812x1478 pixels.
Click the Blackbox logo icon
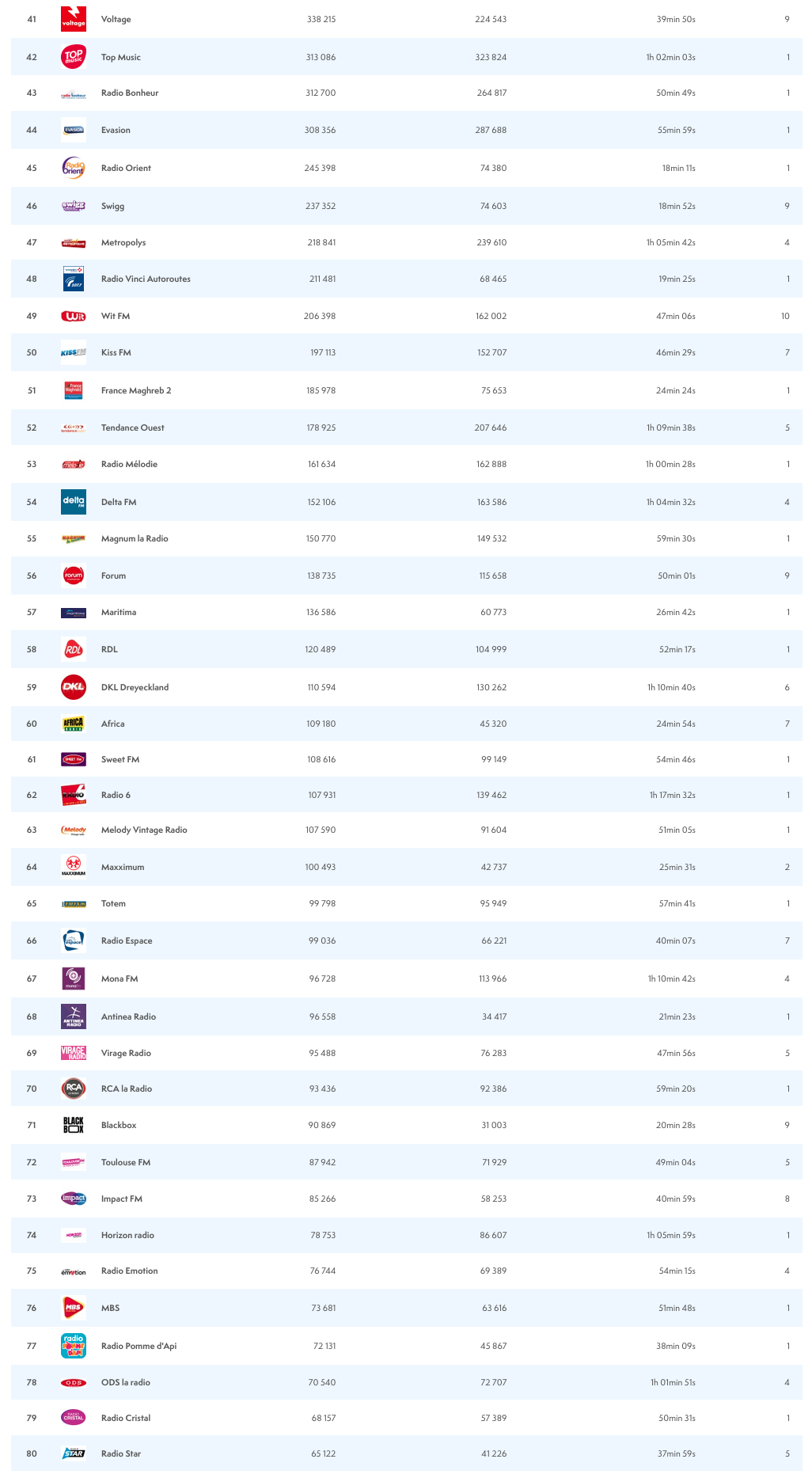74,1125
